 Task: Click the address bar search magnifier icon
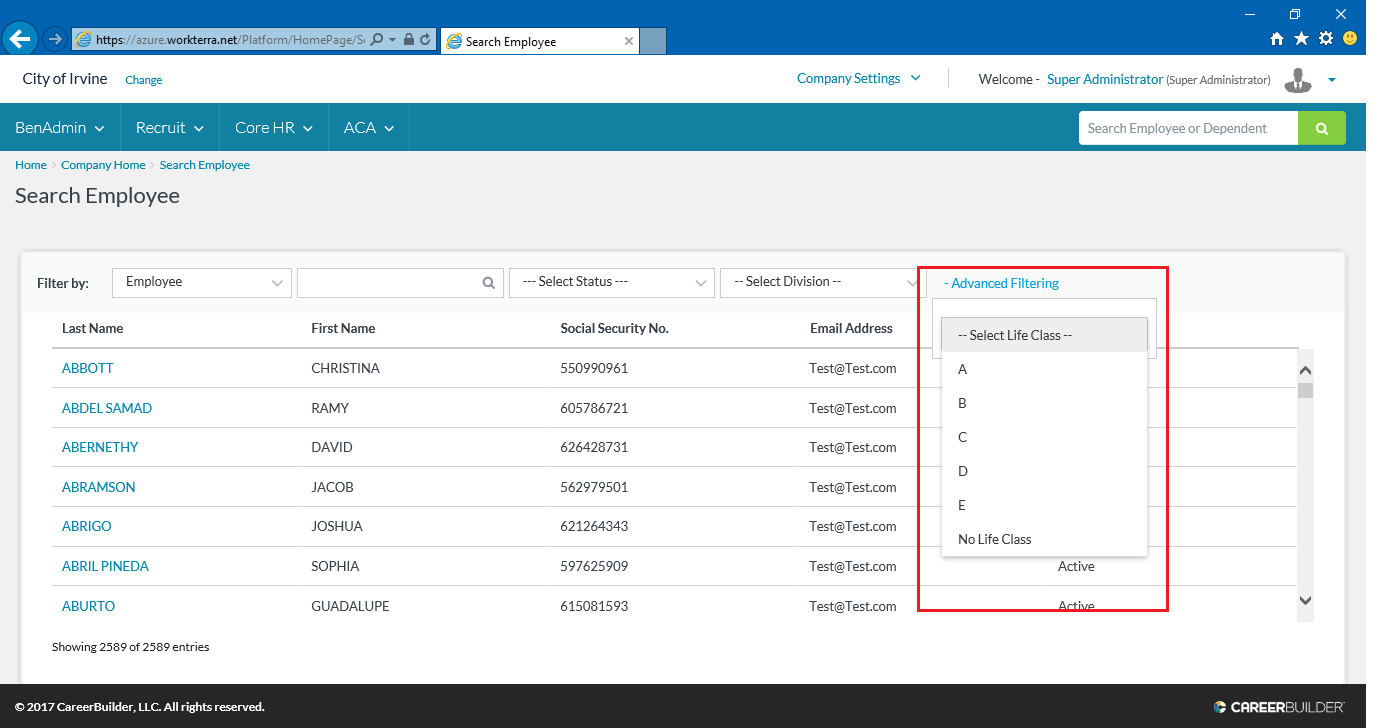click(377, 40)
